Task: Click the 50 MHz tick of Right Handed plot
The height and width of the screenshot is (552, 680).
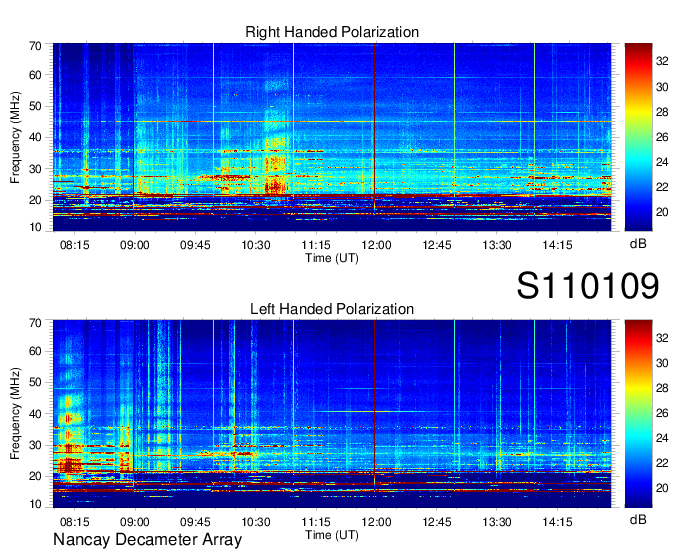Action: pyautogui.click(x=35, y=106)
